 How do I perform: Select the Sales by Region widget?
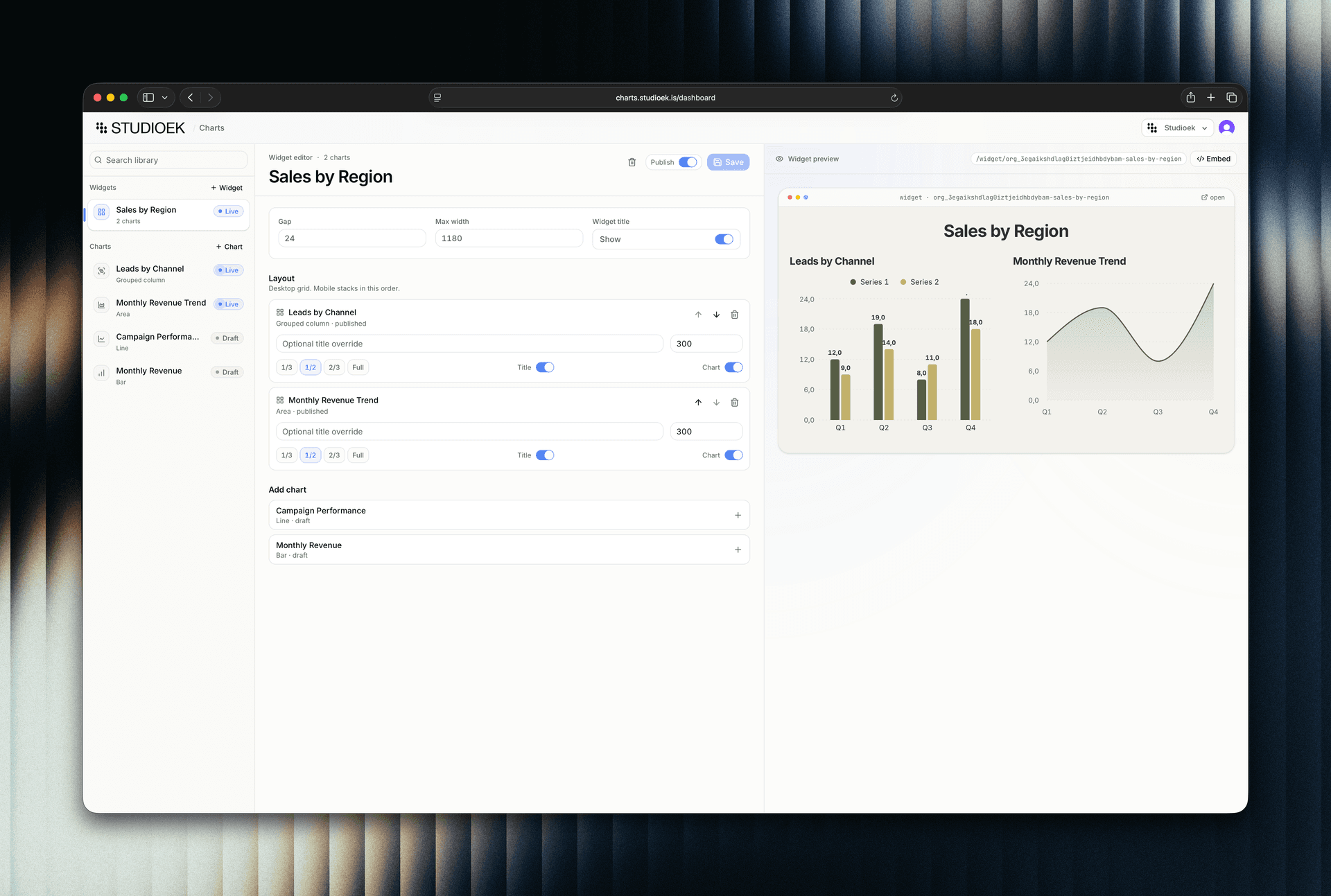click(168, 215)
